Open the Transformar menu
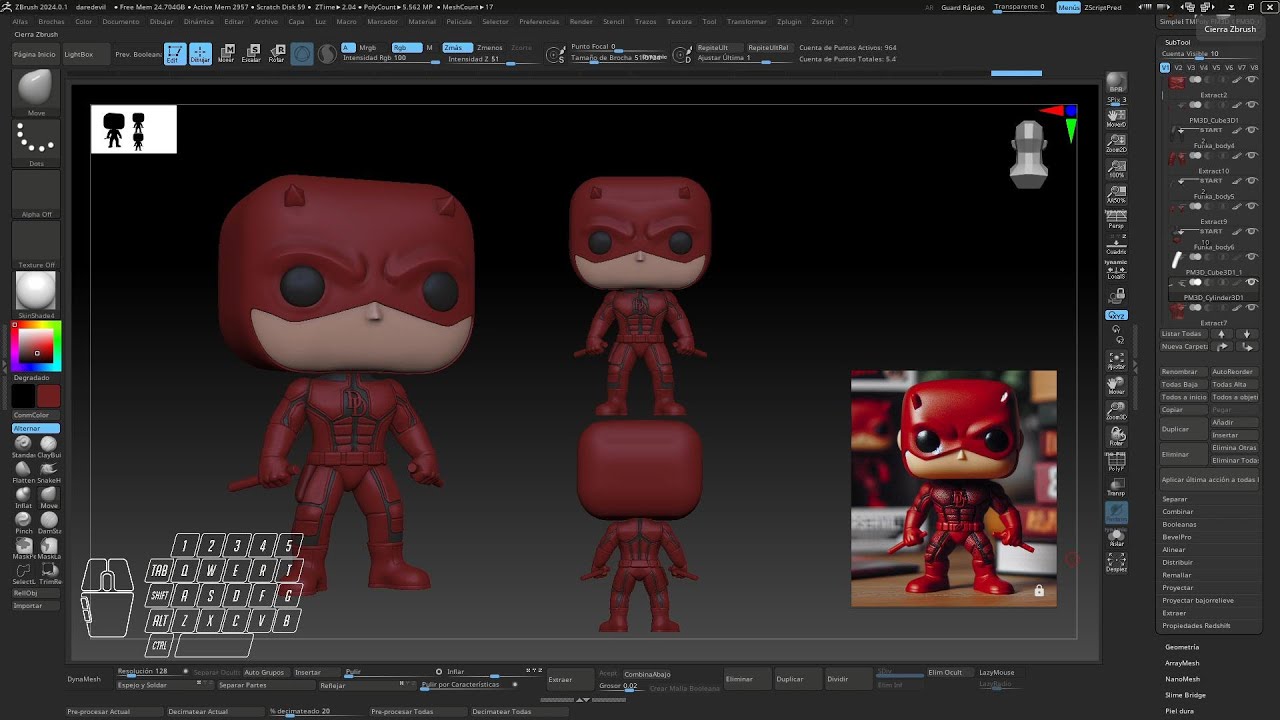The height and width of the screenshot is (720, 1280). click(747, 21)
